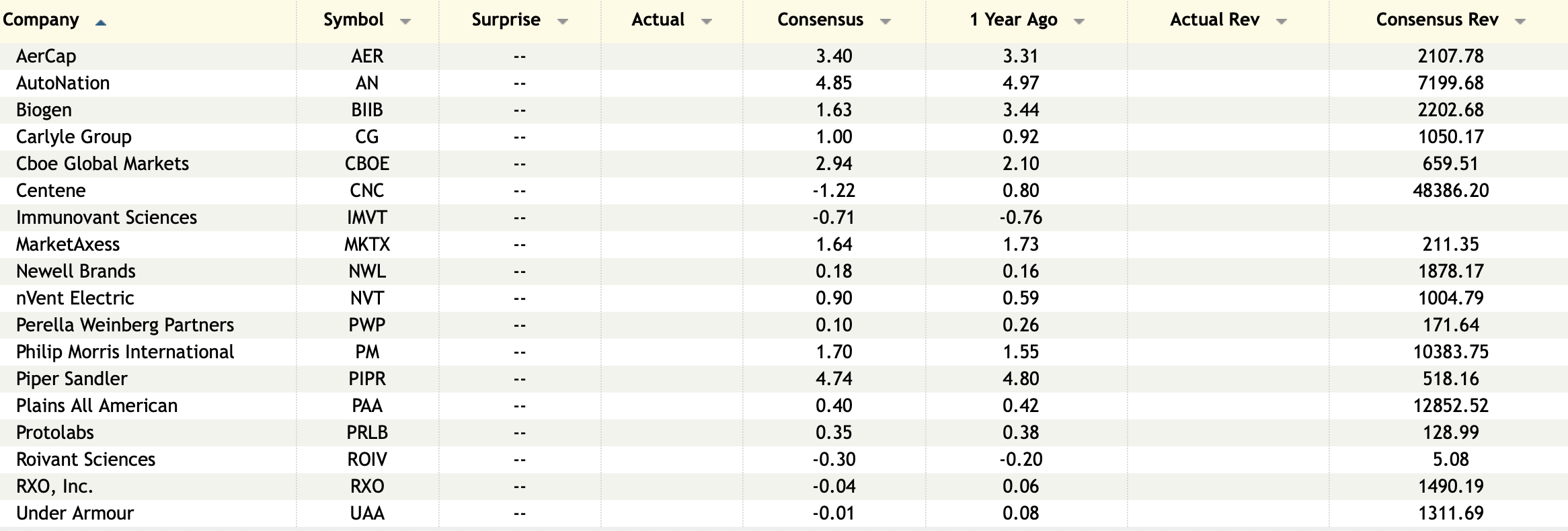Open Philip Morris International entry
Image resolution: width=1568 pixels, height=531 pixels.
pyautogui.click(x=125, y=352)
